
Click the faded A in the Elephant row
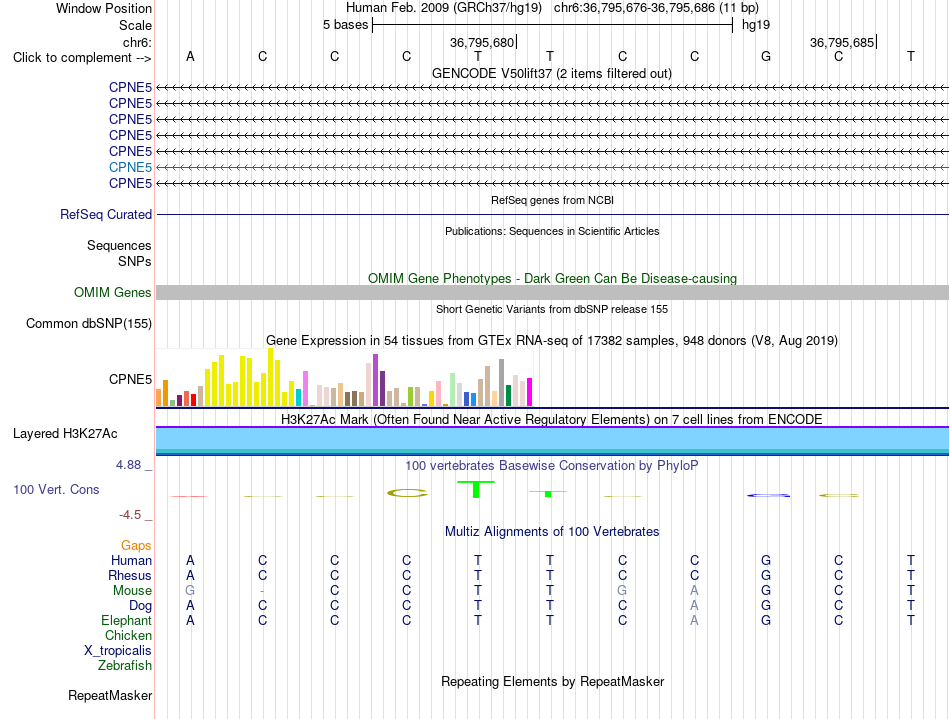(x=694, y=620)
